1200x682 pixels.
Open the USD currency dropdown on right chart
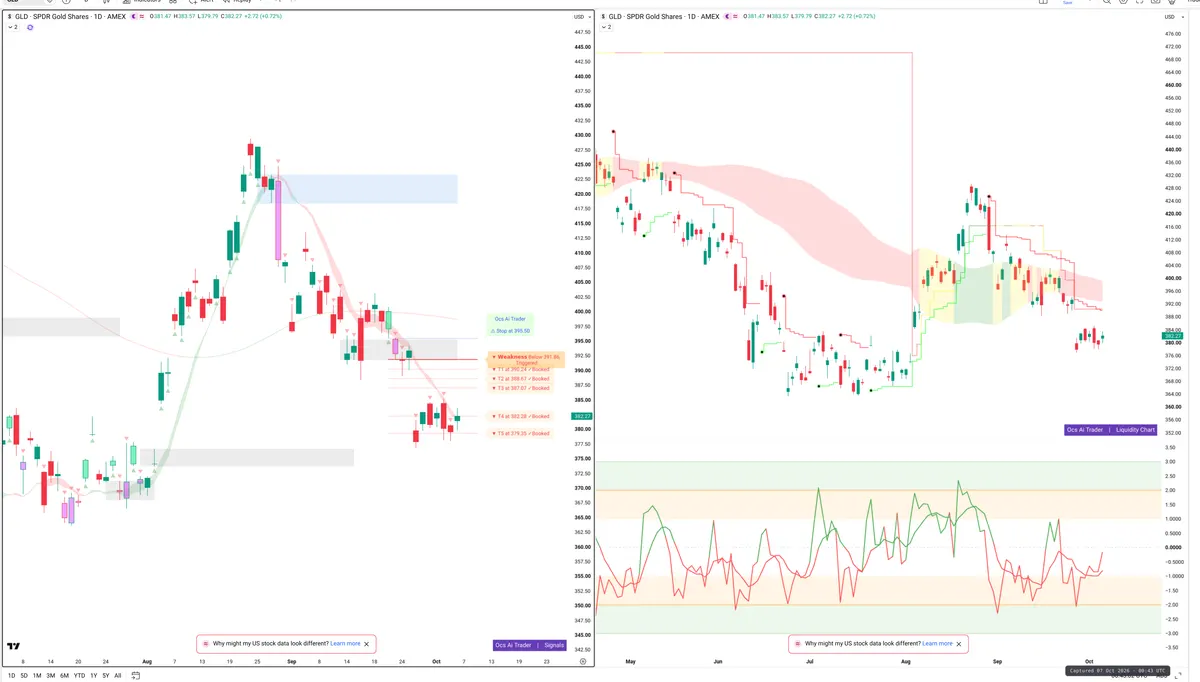1172,17
